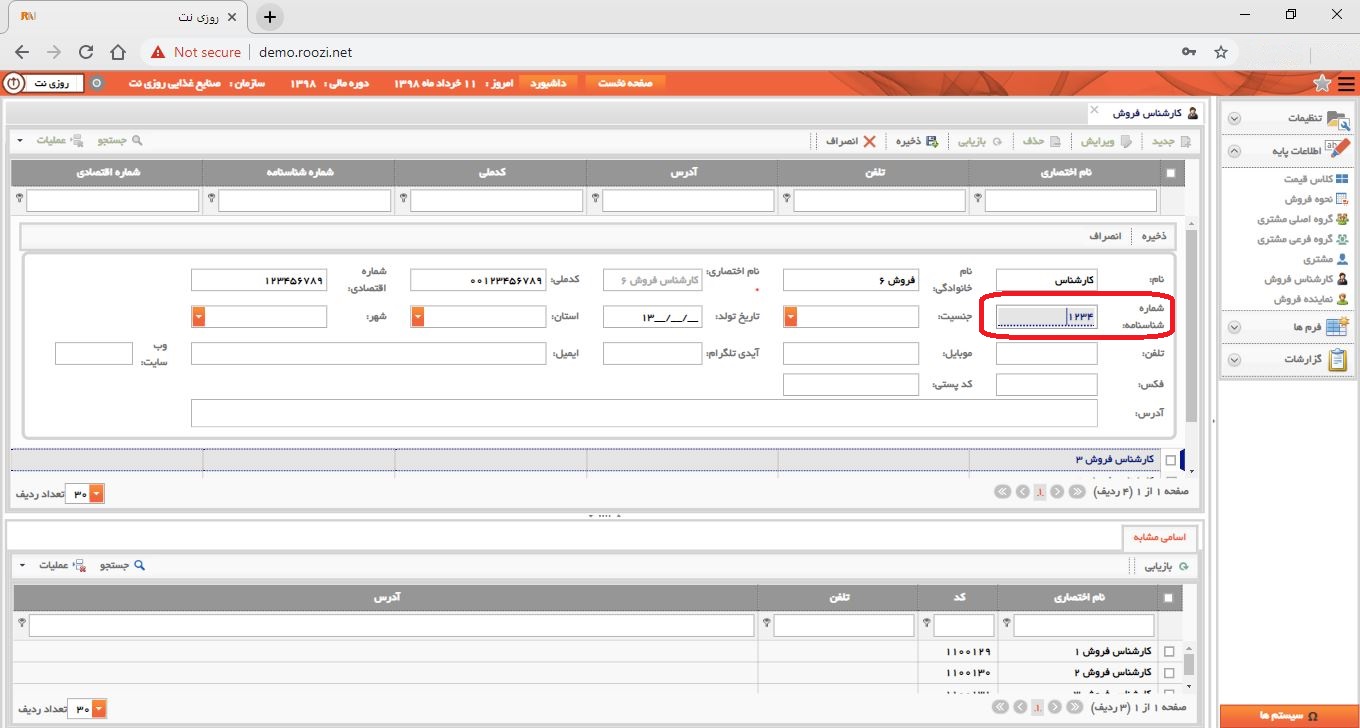1360x728 pixels.
Task: Click the filter icon beside the کدملی filter box
Action: click(x=402, y=199)
